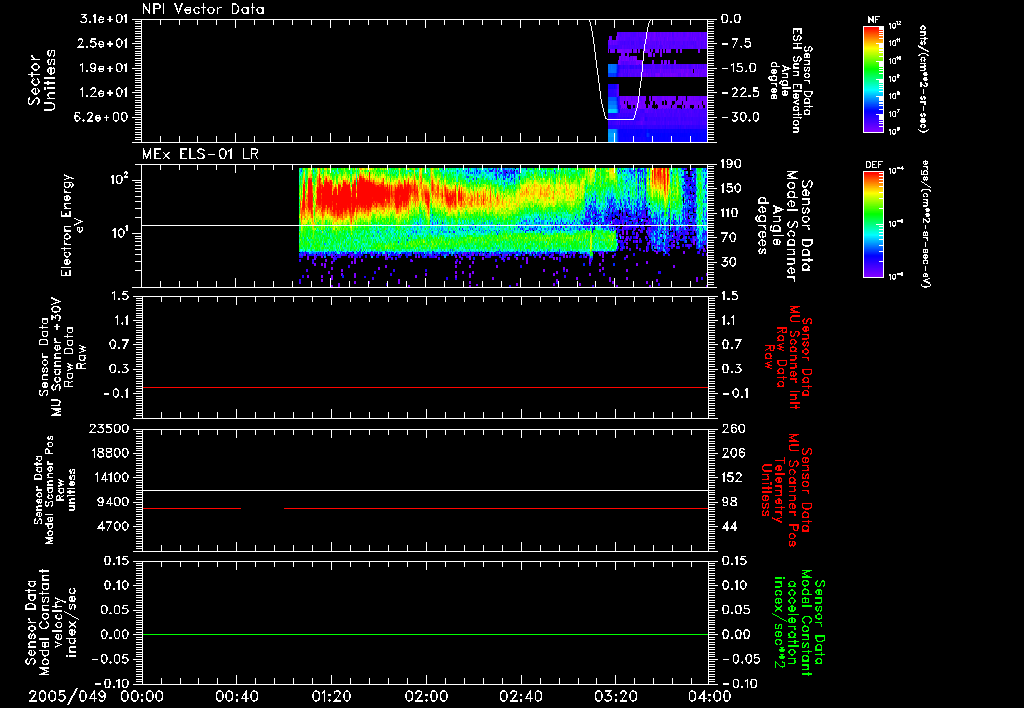Click the '18800' scanner position tick label
1024x708 pixels.
point(110,453)
